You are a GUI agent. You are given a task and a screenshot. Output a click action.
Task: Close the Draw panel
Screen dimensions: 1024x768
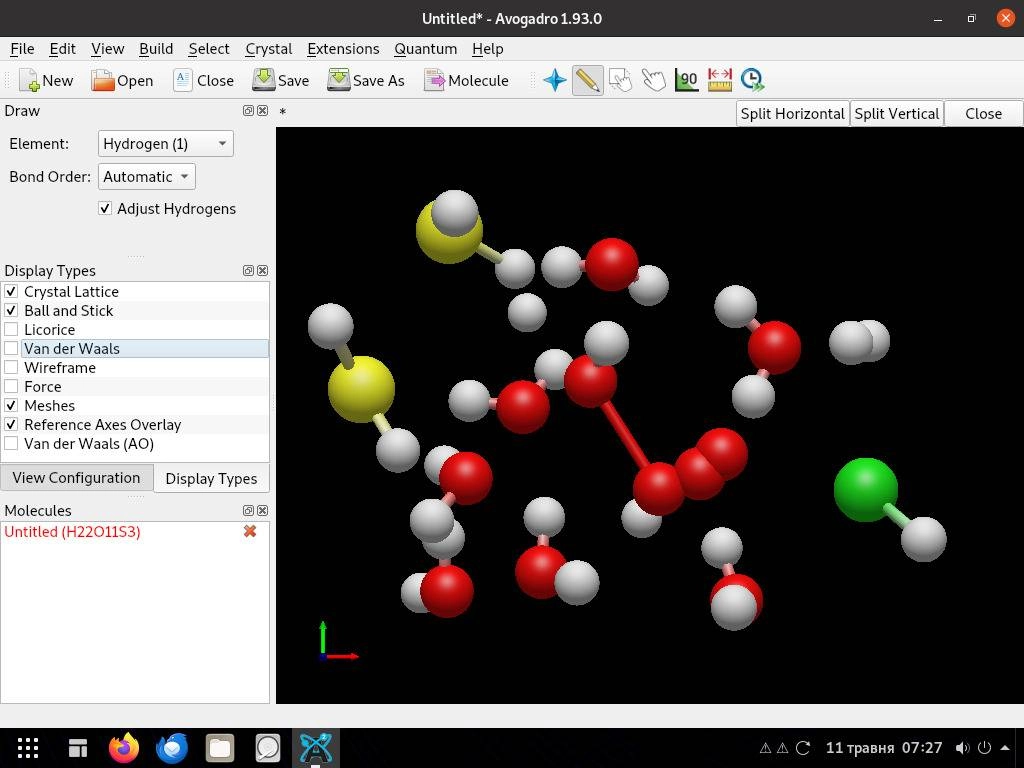(x=263, y=110)
